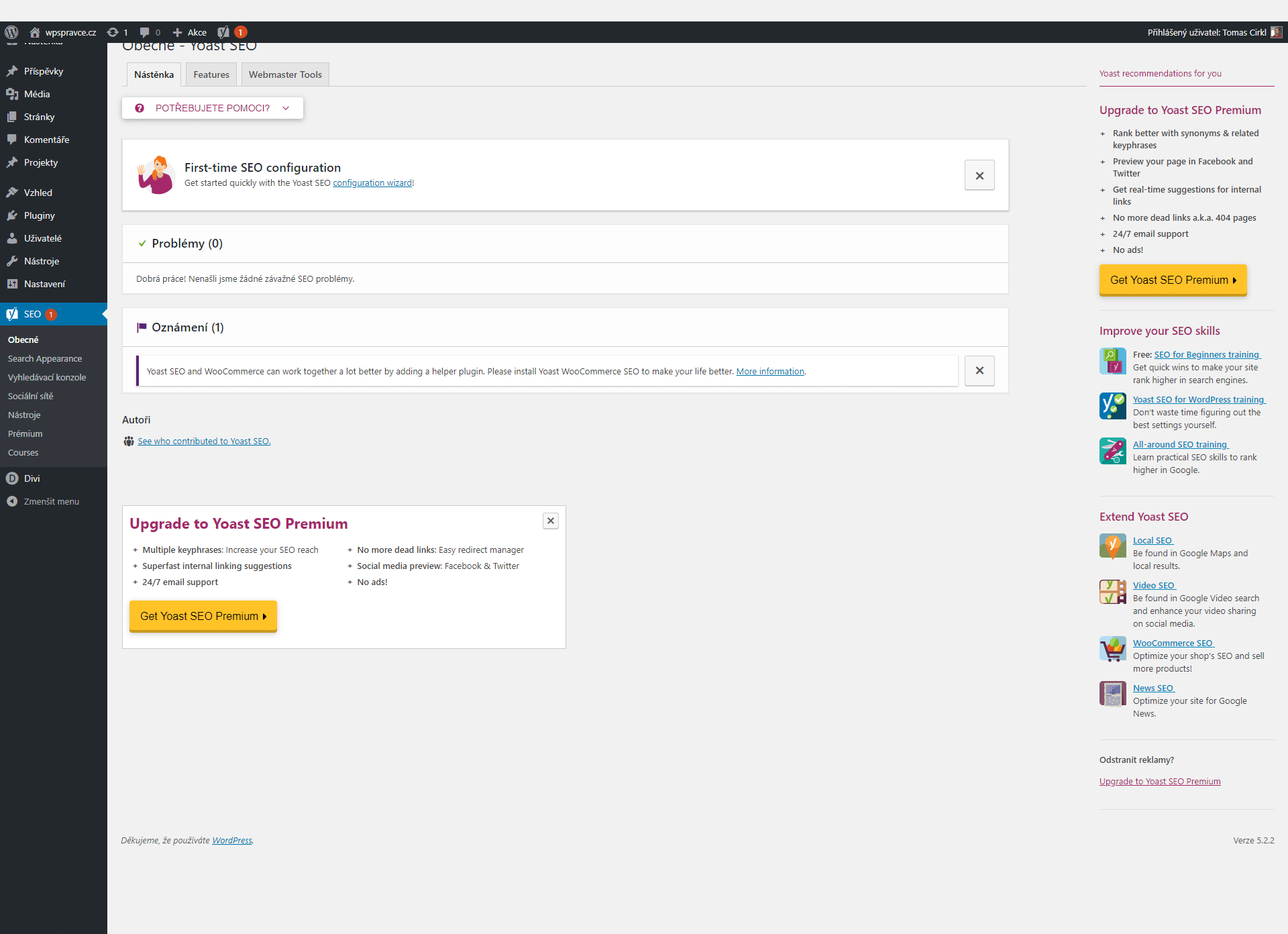The width and height of the screenshot is (1288, 934).
Task: Open the Local SEO link
Action: (1152, 541)
